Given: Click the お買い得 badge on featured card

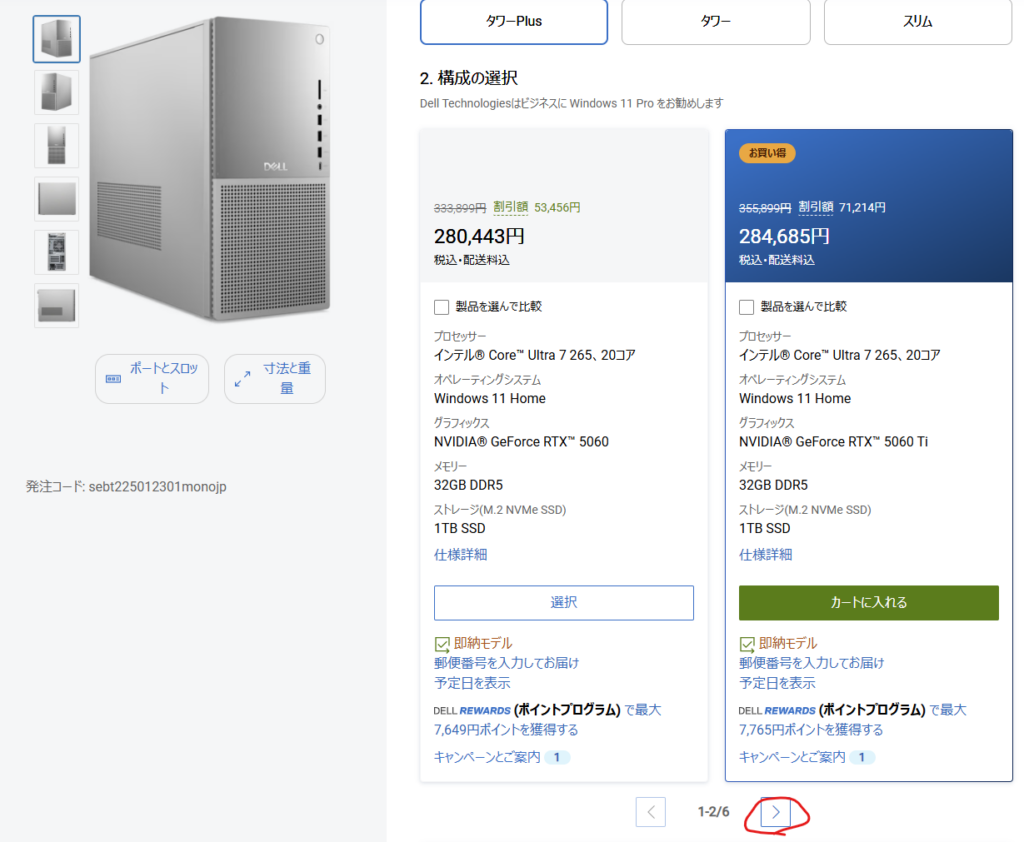Looking at the screenshot, I should [x=767, y=153].
